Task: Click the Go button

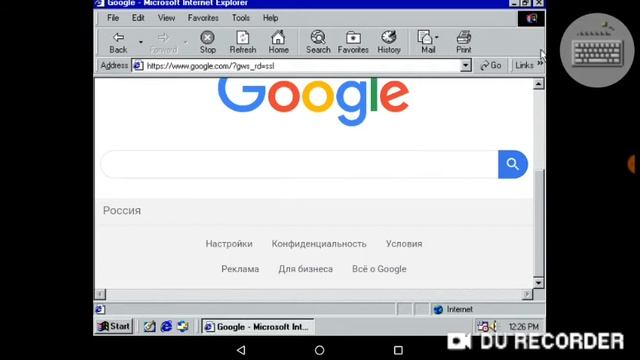Action: click(491, 65)
